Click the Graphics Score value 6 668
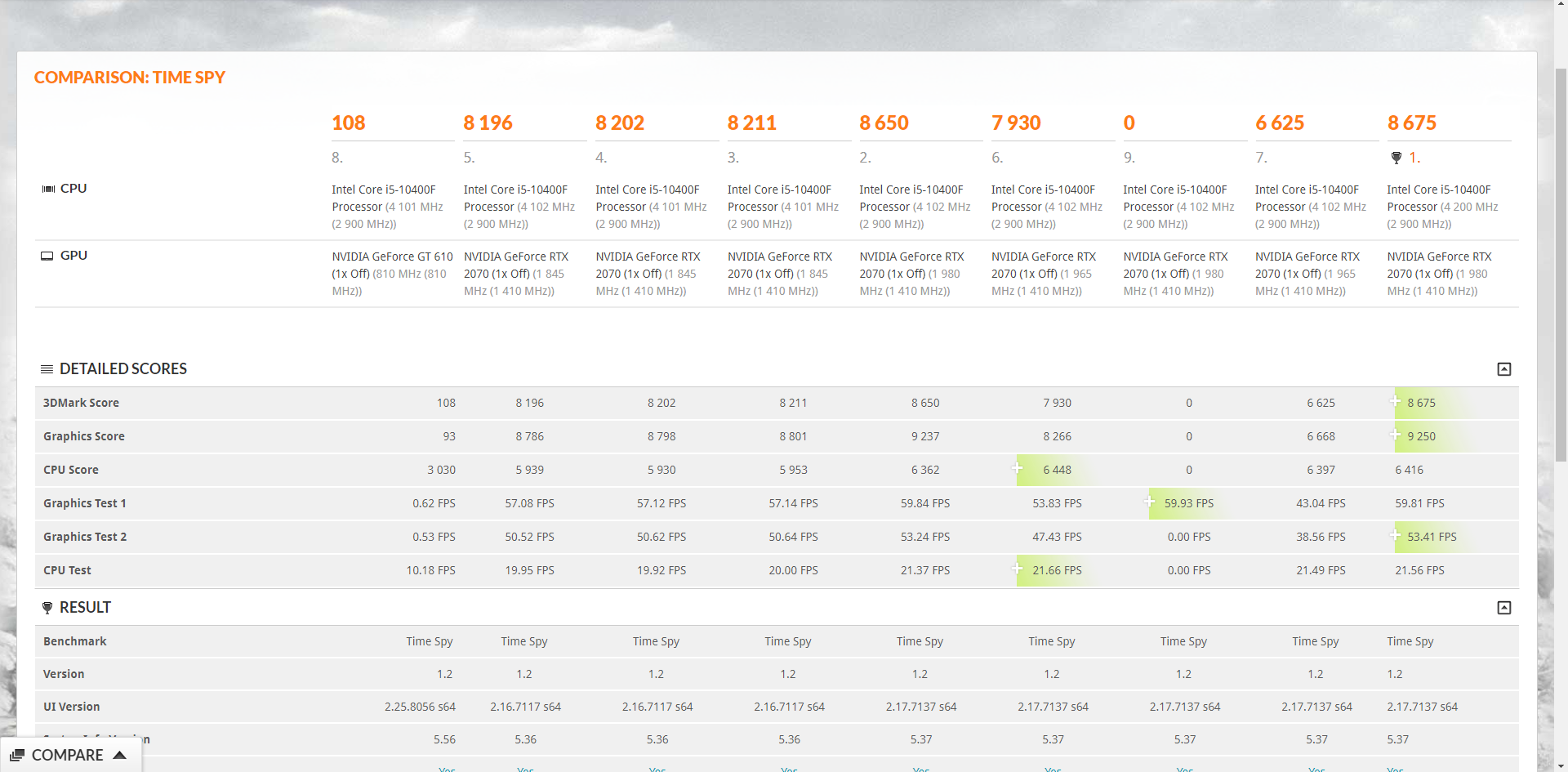The image size is (1568, 772). point(1321,436)
